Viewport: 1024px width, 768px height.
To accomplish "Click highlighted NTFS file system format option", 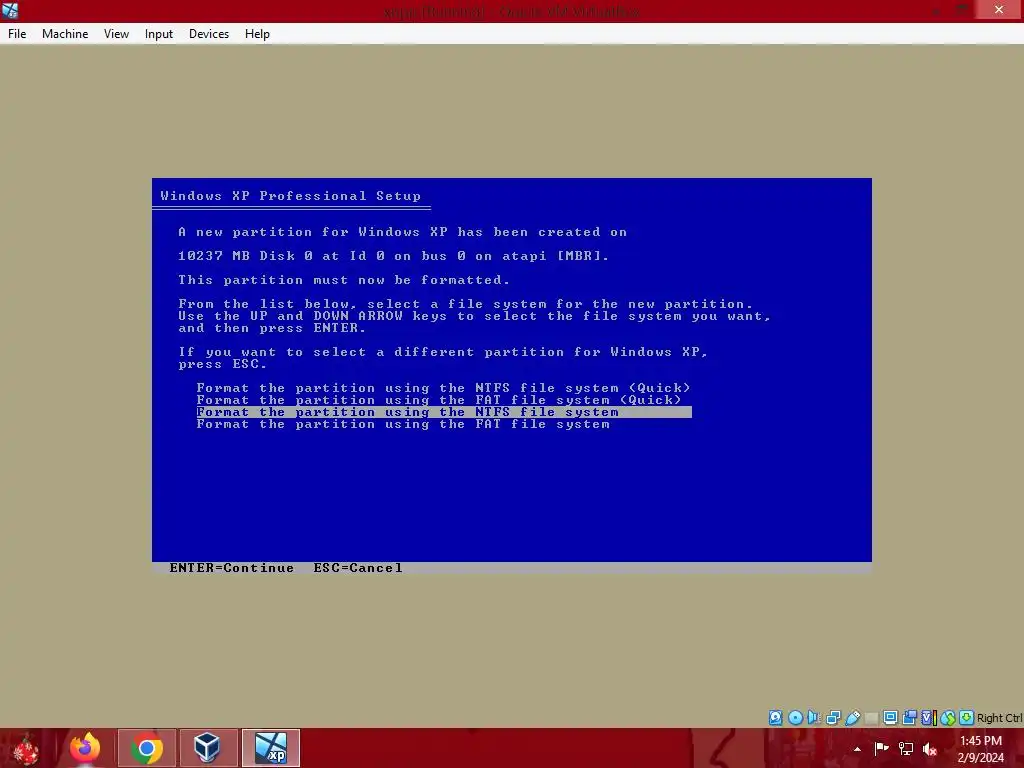I will click(444, 412).
